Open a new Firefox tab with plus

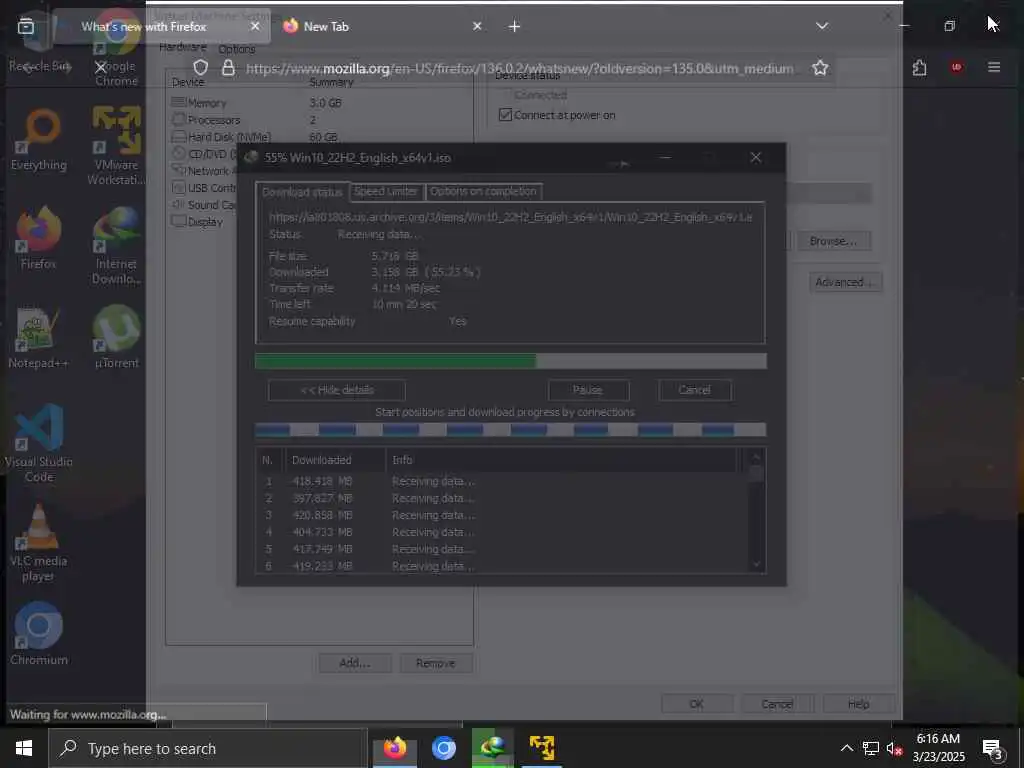tap(515, 27)
